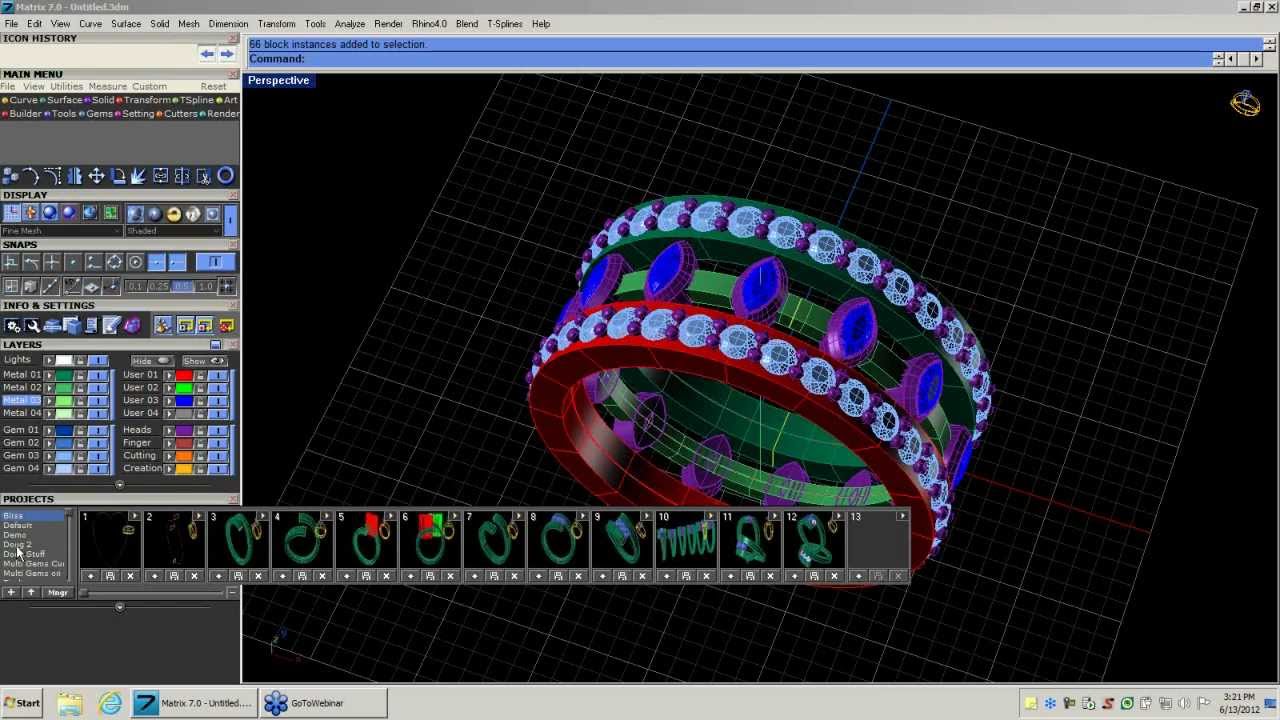
Task: Toggle visibility of User 01 layer
Action: pos(218,375)
